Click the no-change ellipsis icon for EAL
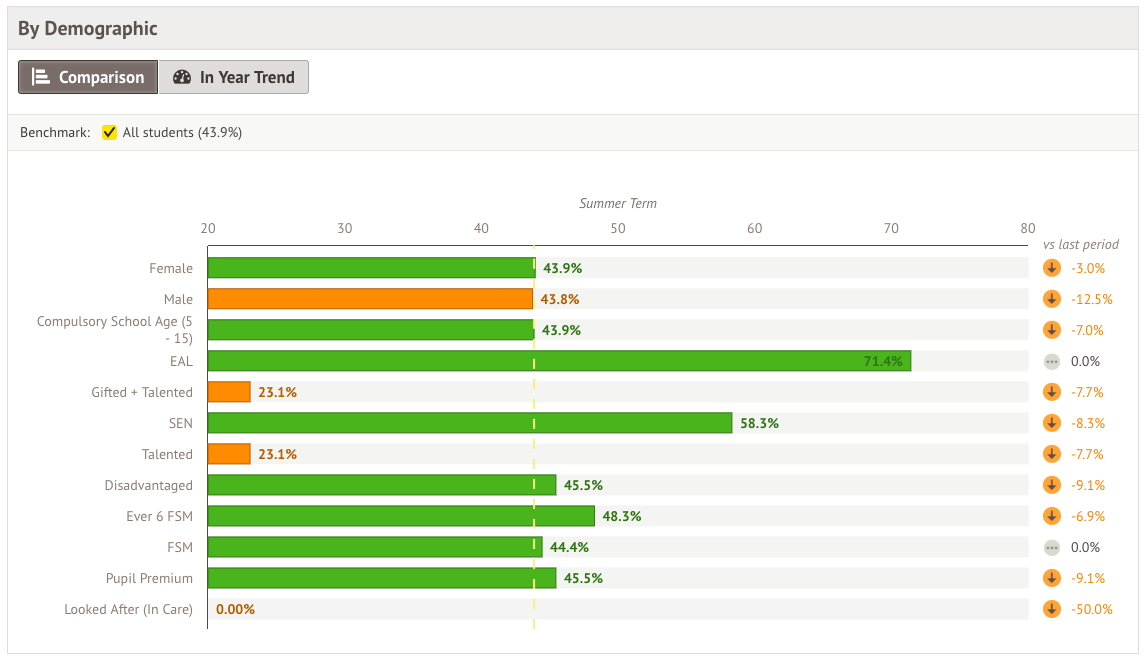1145x660 pixels. (1051, 361)
